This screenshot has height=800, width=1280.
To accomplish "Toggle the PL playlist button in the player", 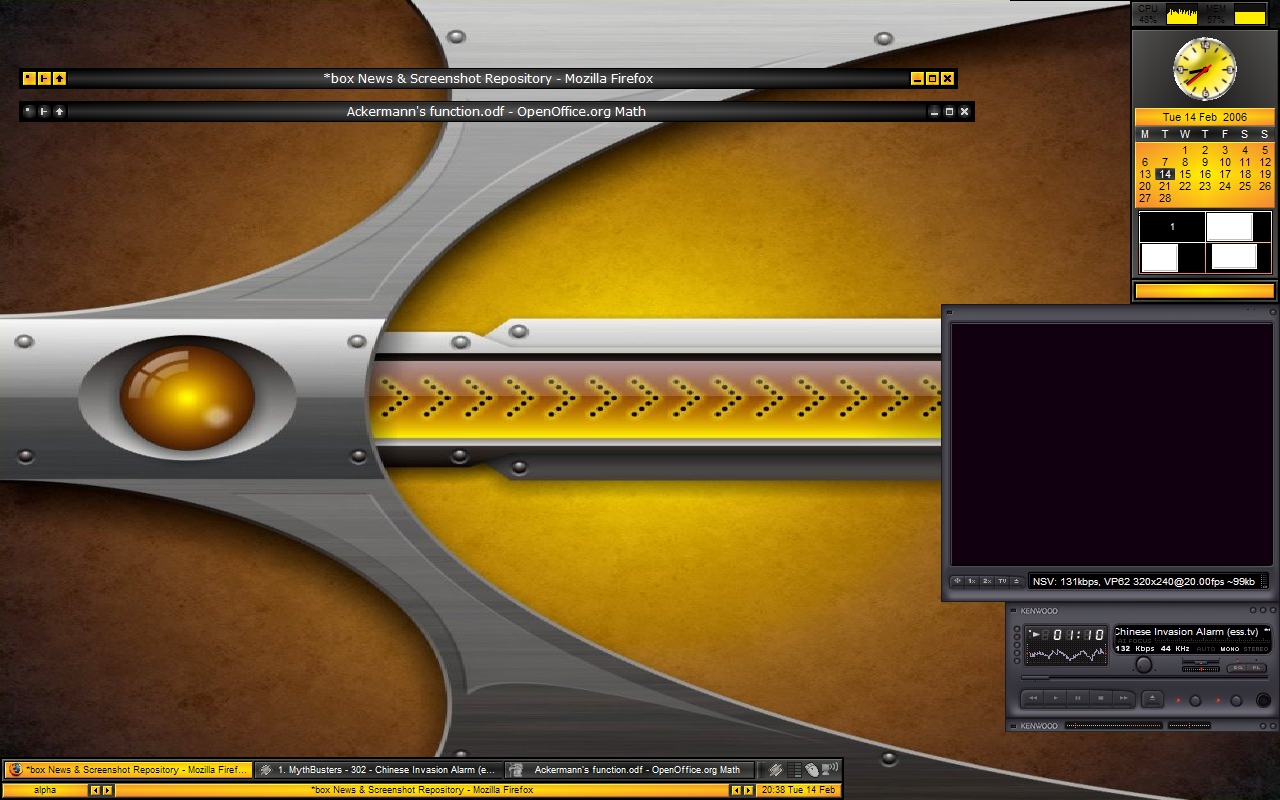I will (1257, 668).
